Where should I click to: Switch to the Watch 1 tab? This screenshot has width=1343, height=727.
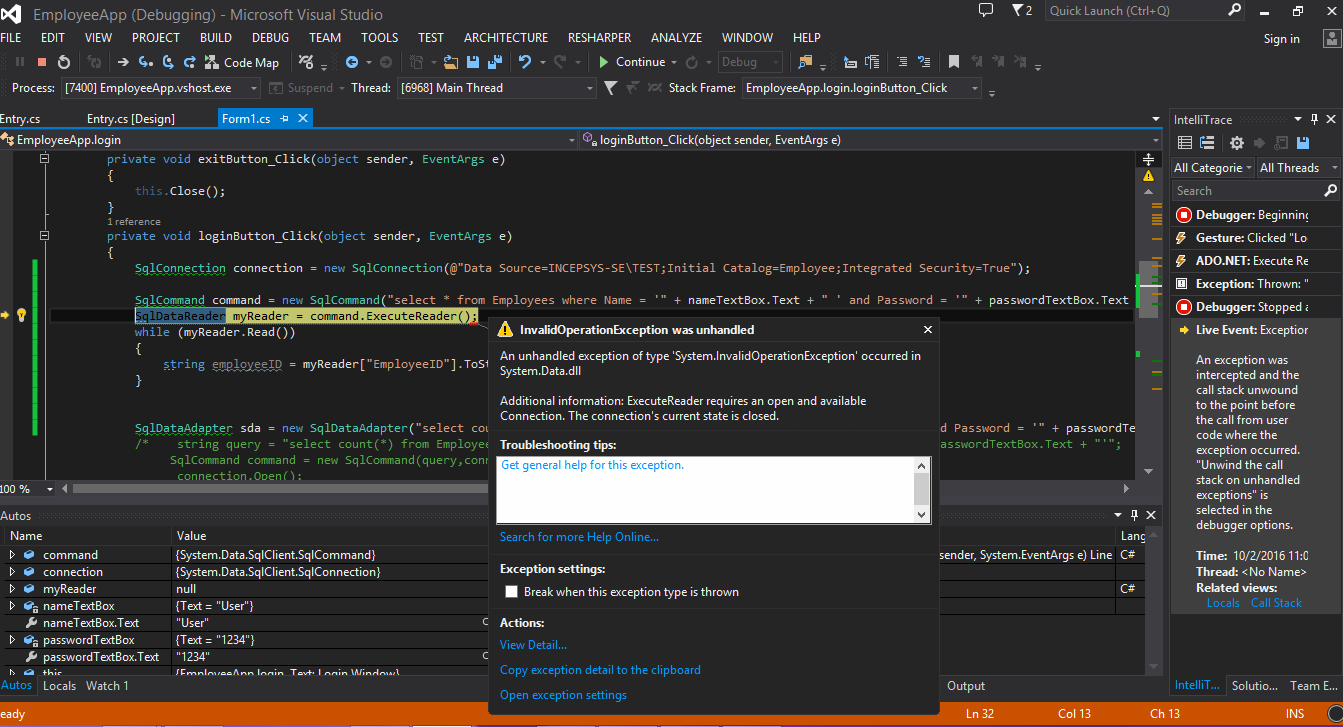[107, 686]
